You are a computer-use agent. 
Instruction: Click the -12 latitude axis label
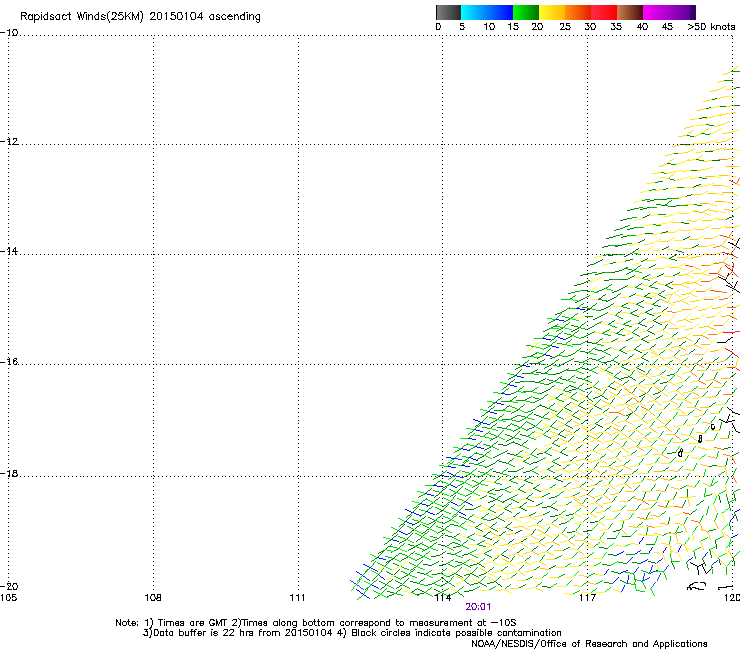coord(9,142)
